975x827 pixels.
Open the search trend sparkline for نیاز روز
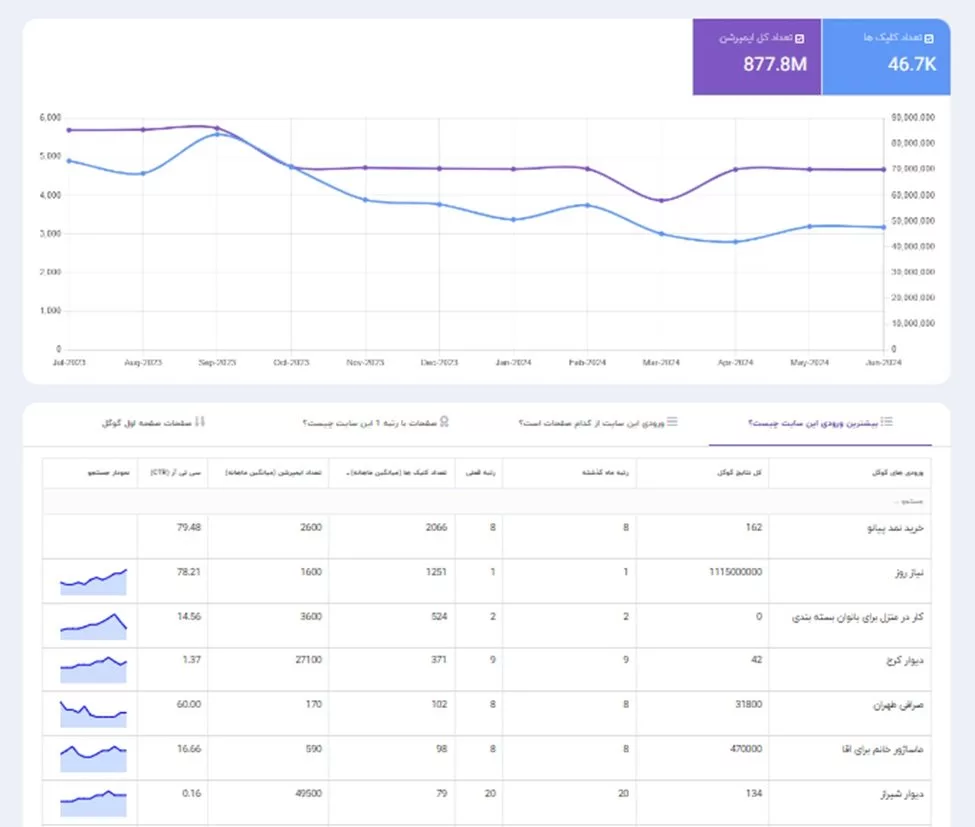tap(93, 582)
